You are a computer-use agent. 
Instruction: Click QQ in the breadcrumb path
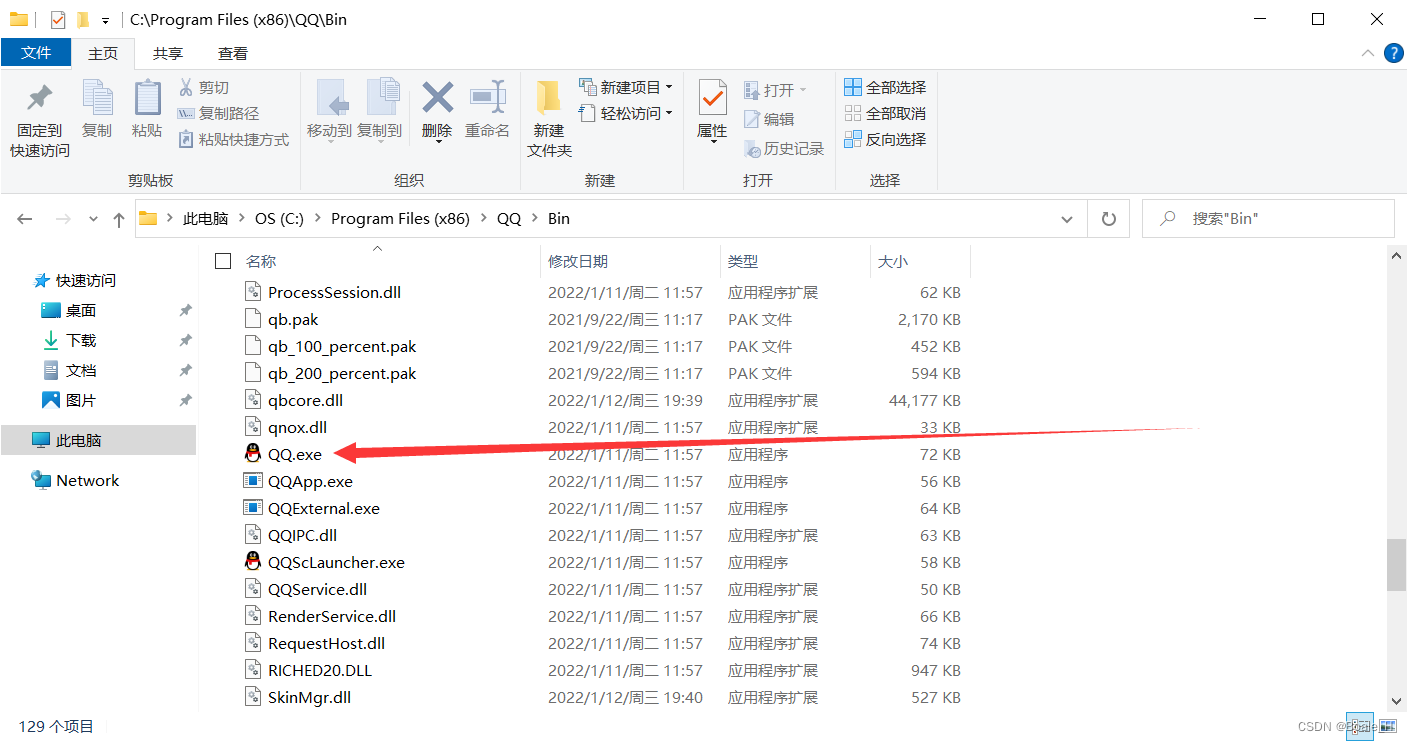pyautogui.click(x=509, y=218)
